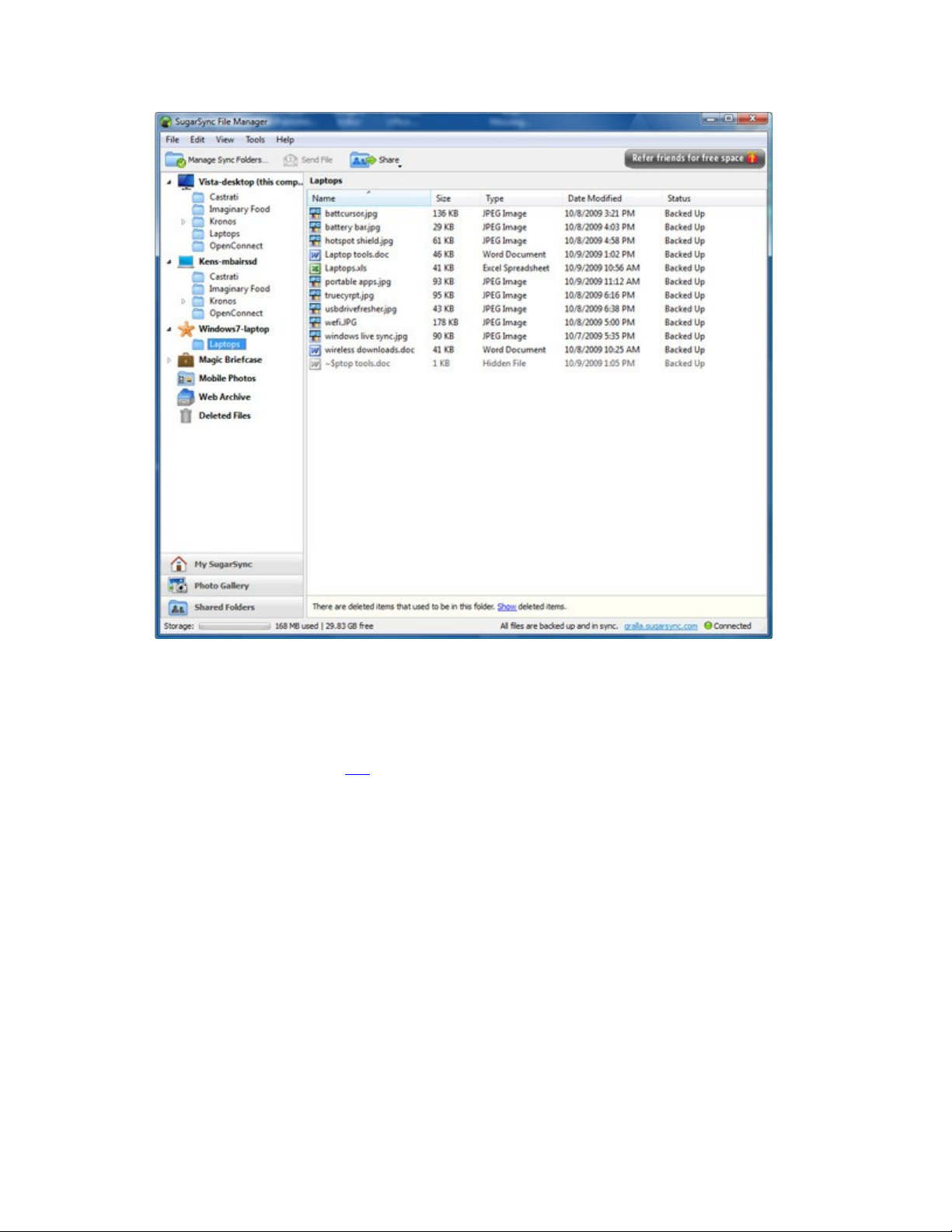
Task: Click the Manage Sync Folders icon
Action: [175, 160]
